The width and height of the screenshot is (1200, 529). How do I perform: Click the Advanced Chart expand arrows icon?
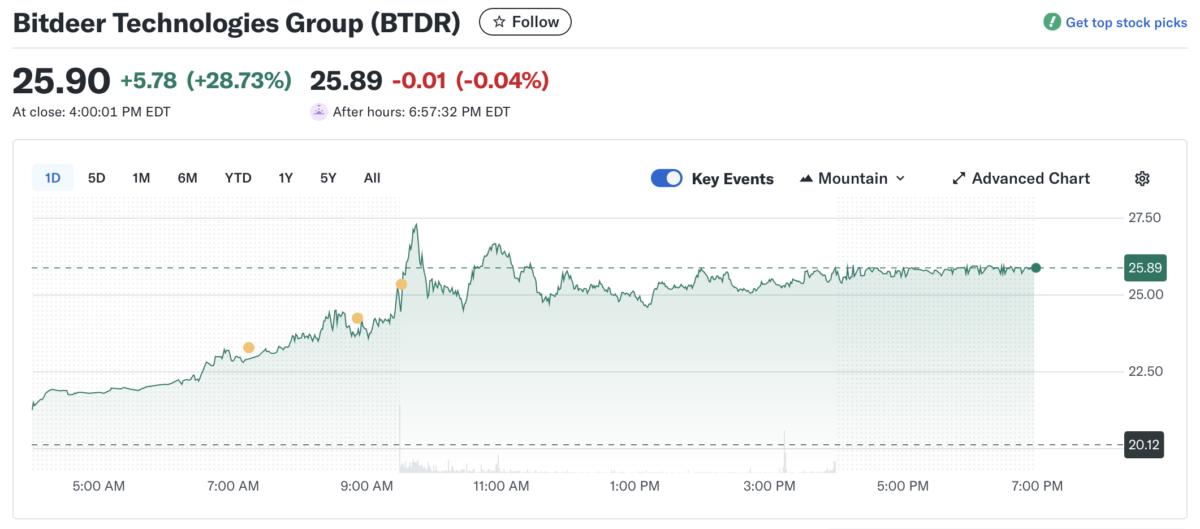[x=958, y=179]
